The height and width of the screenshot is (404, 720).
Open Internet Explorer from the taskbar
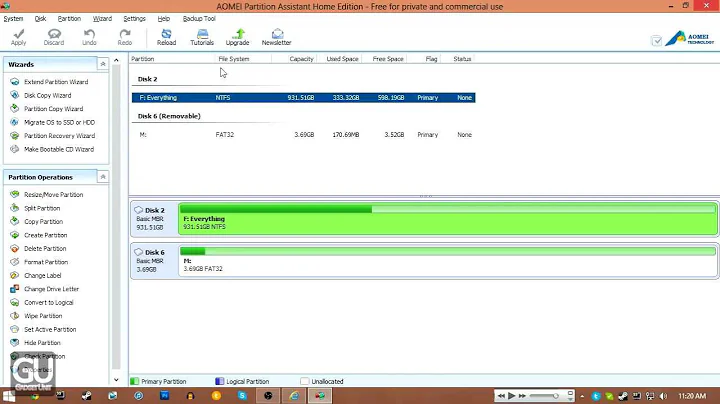[294, 395]
